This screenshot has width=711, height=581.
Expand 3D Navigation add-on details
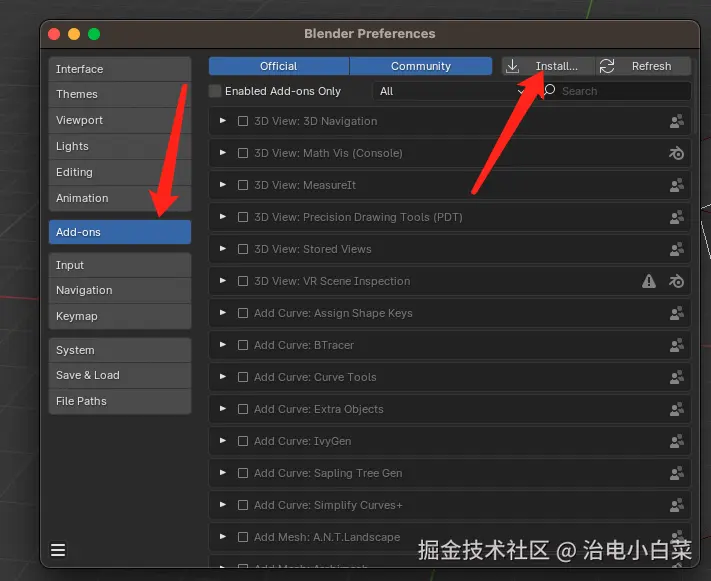tap(223, 121)
